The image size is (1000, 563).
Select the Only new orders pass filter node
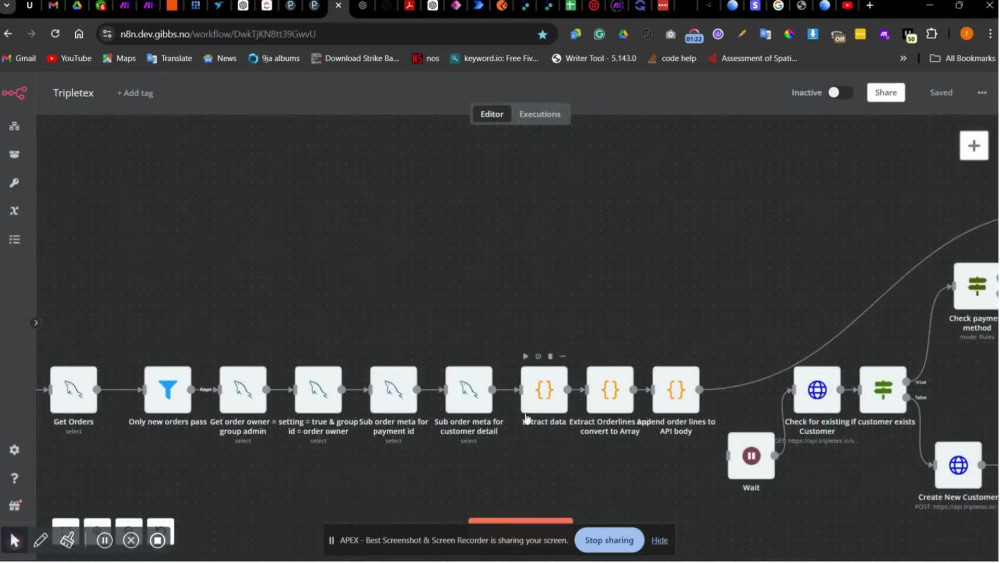tap(168, 390)
